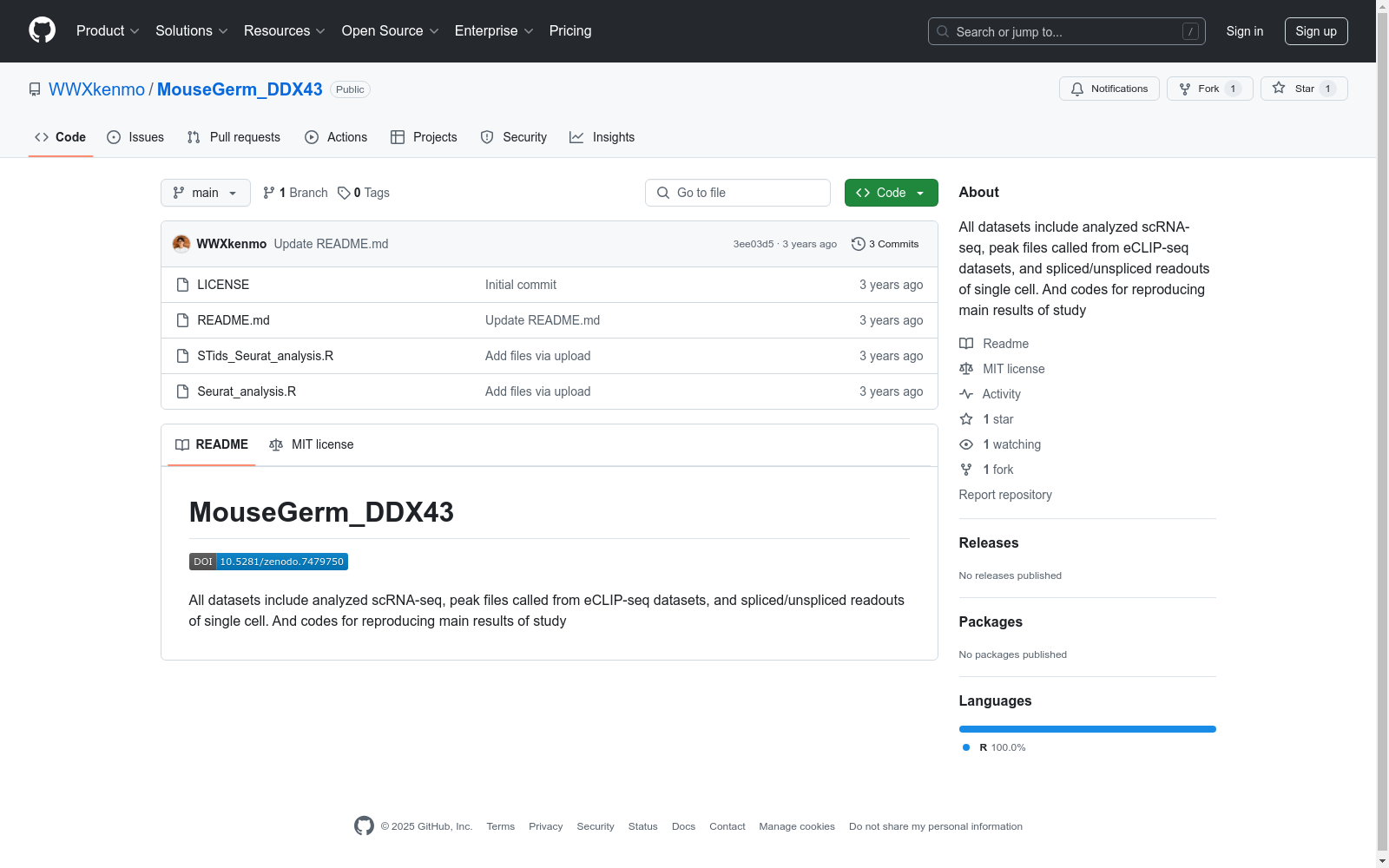The height and width of the screenshot is (868, 1389).
Task: View the 1 Branch link
Action: pos(295,193)
